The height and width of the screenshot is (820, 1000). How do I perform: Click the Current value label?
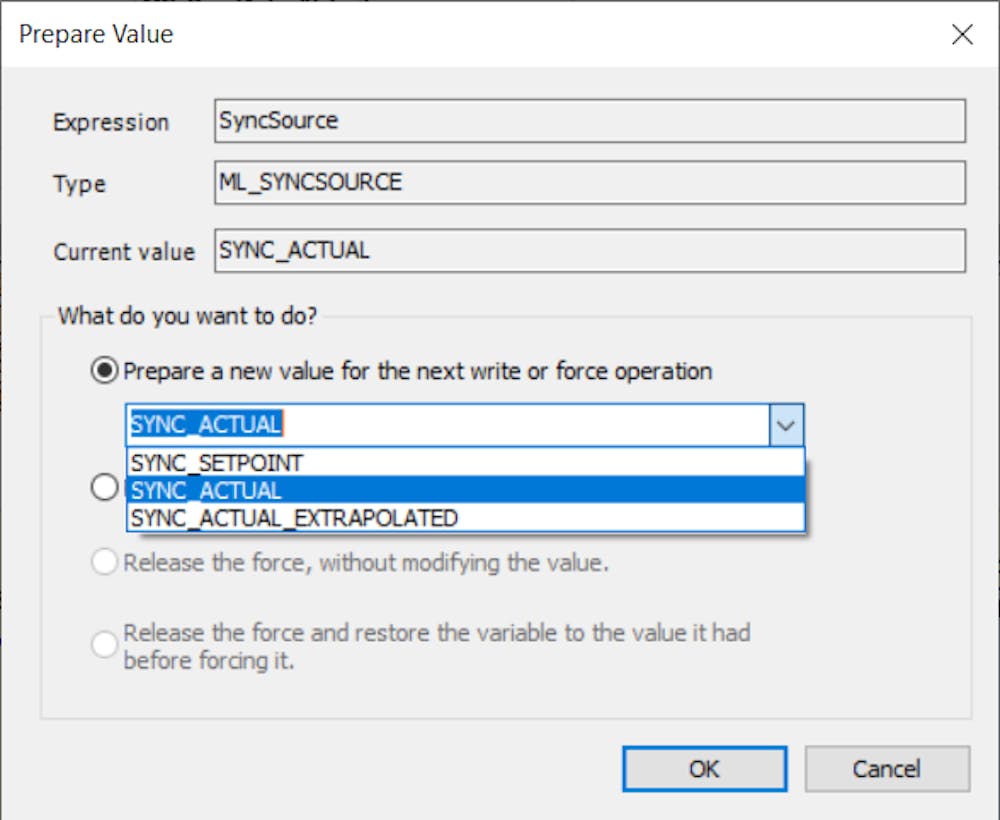click(x=123, y=252)
